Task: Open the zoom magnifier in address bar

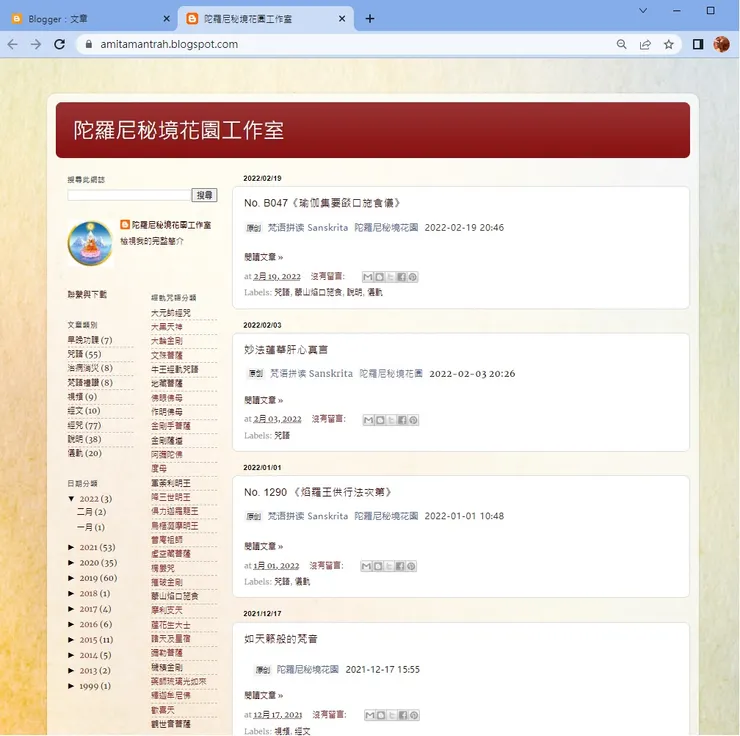Action: point(622,44)
